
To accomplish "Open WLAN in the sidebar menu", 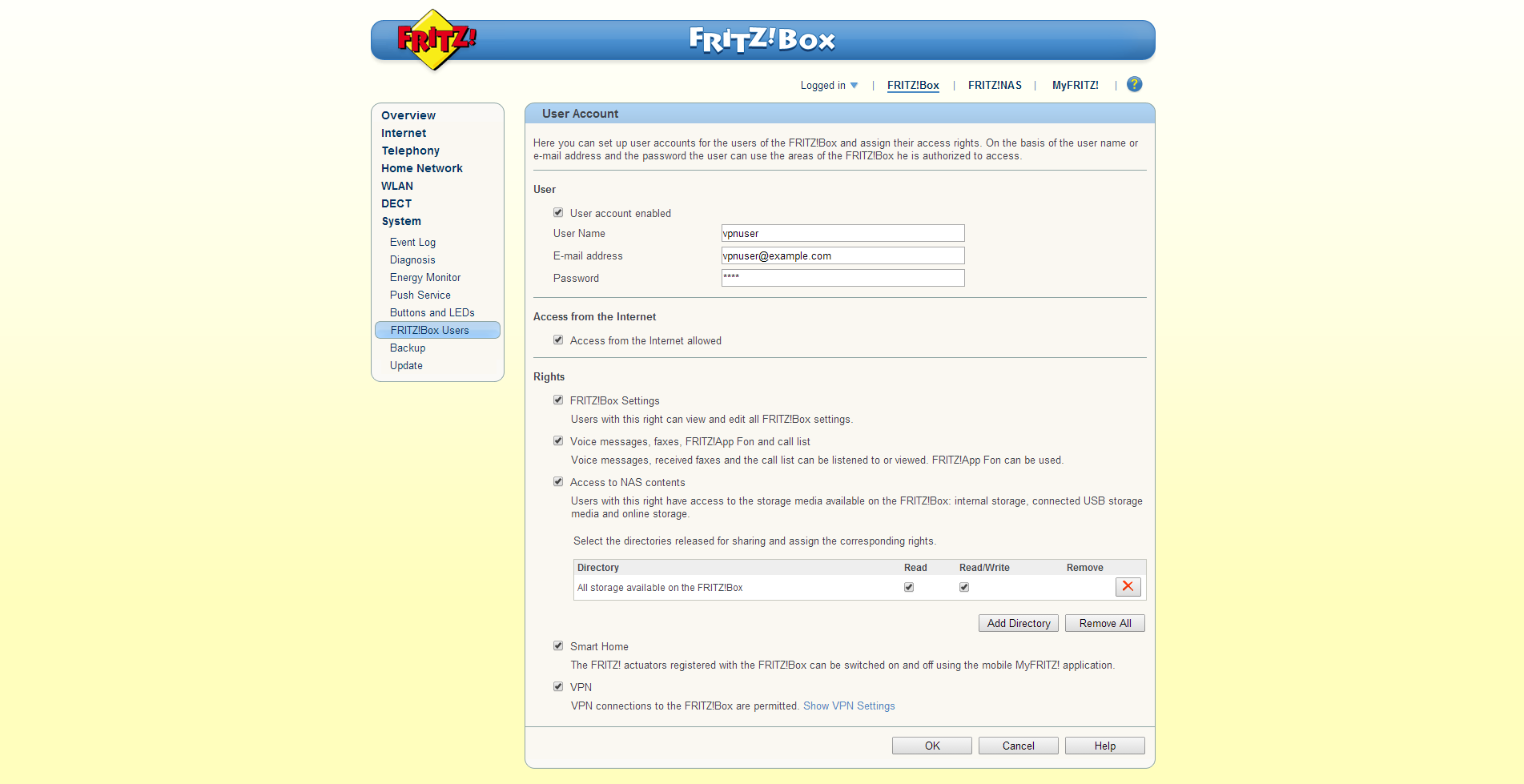I will click(397, 186).
